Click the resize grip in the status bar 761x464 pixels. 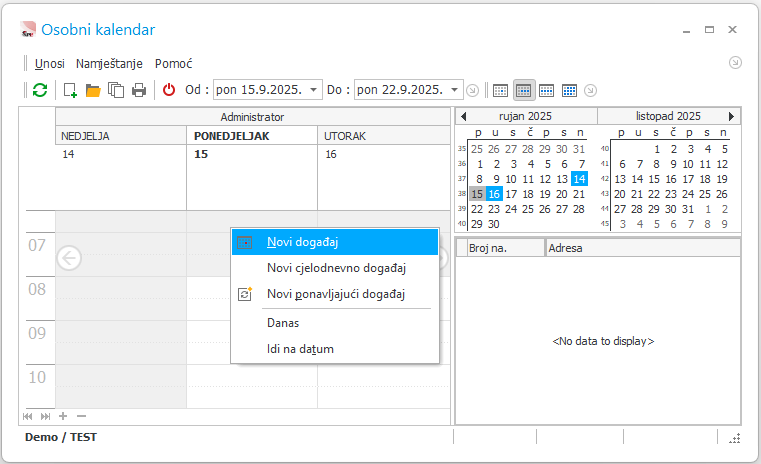click(x=734, y=438)
